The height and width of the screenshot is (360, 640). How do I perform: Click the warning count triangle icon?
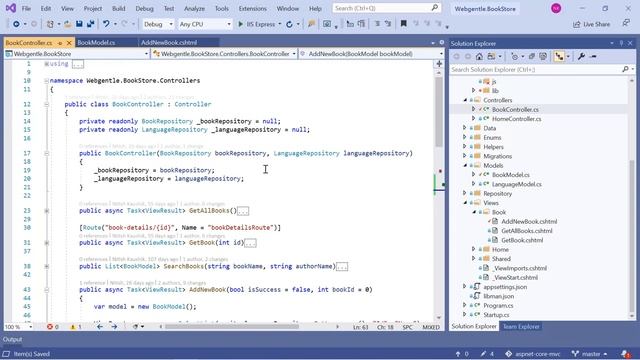coord(73,327)
